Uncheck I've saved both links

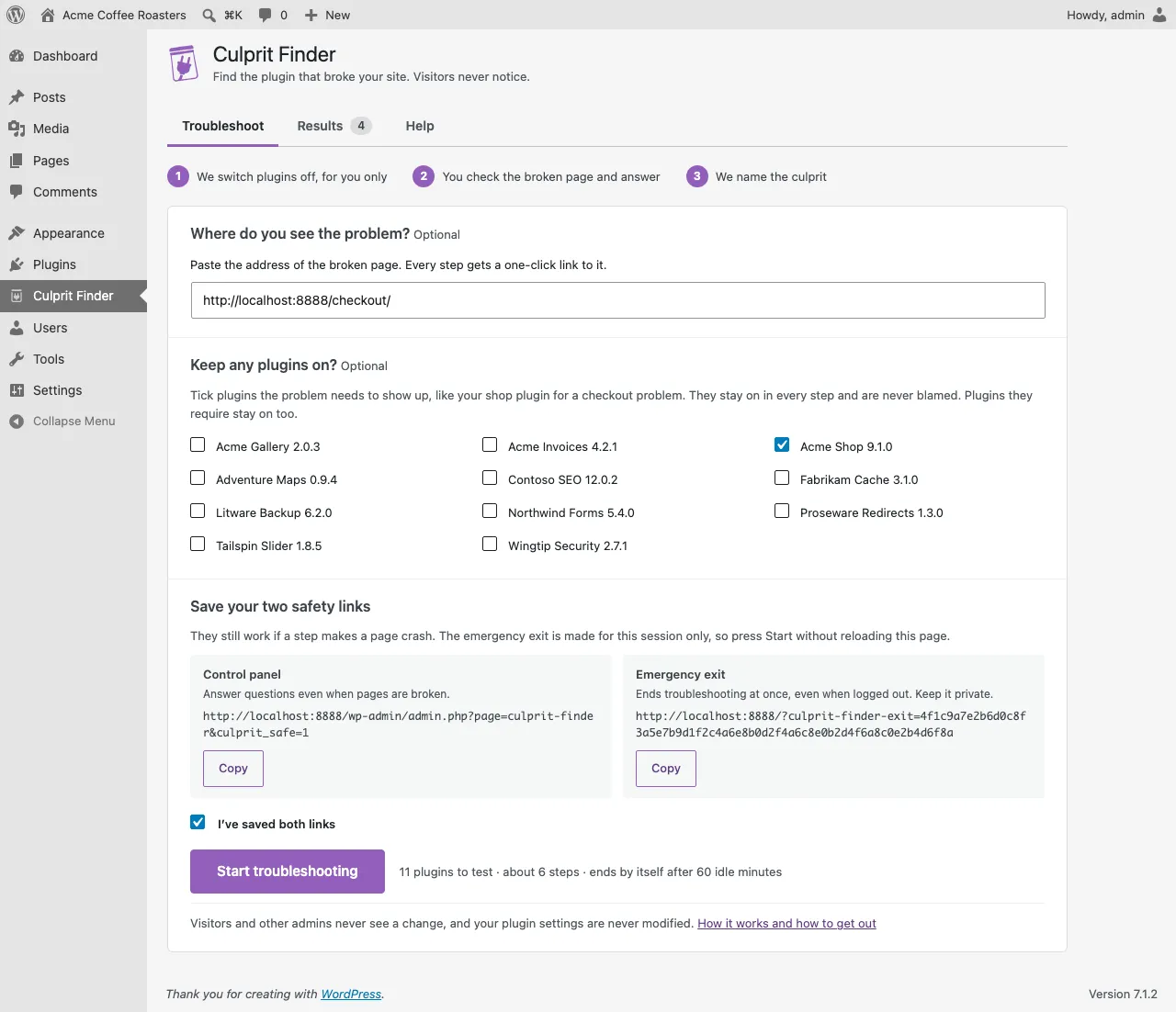tap(198, 823)
